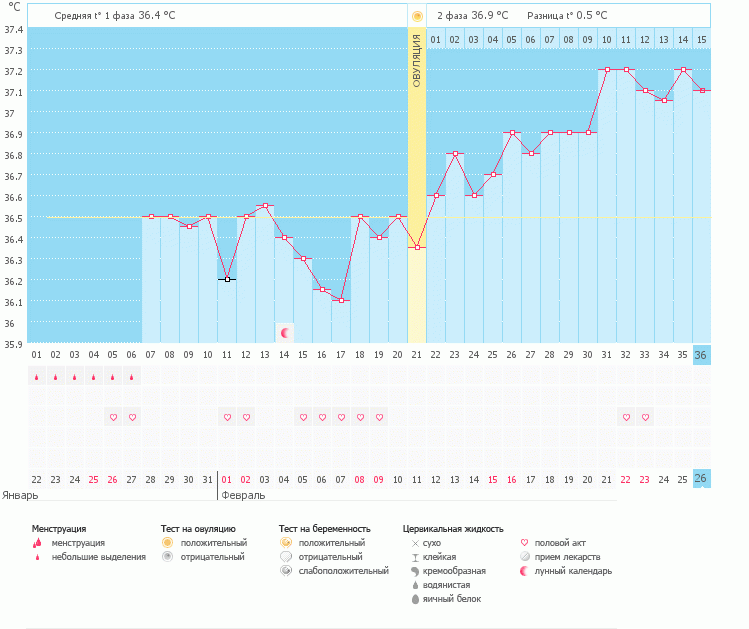749x629 pixels.
Task: Click pregnancy test отрицательный legend icon
Action: (x=286, y=556)
